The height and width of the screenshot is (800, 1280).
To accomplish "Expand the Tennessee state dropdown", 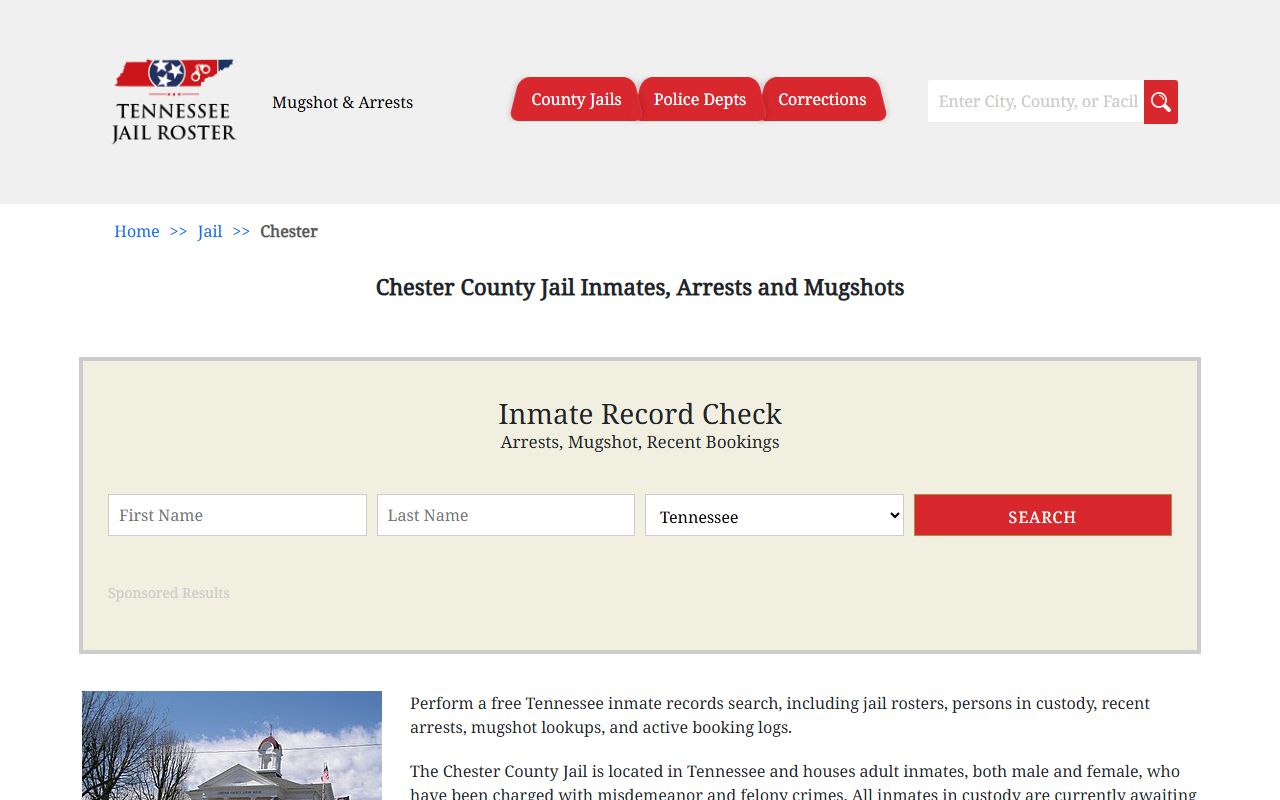I will (774, 515).
